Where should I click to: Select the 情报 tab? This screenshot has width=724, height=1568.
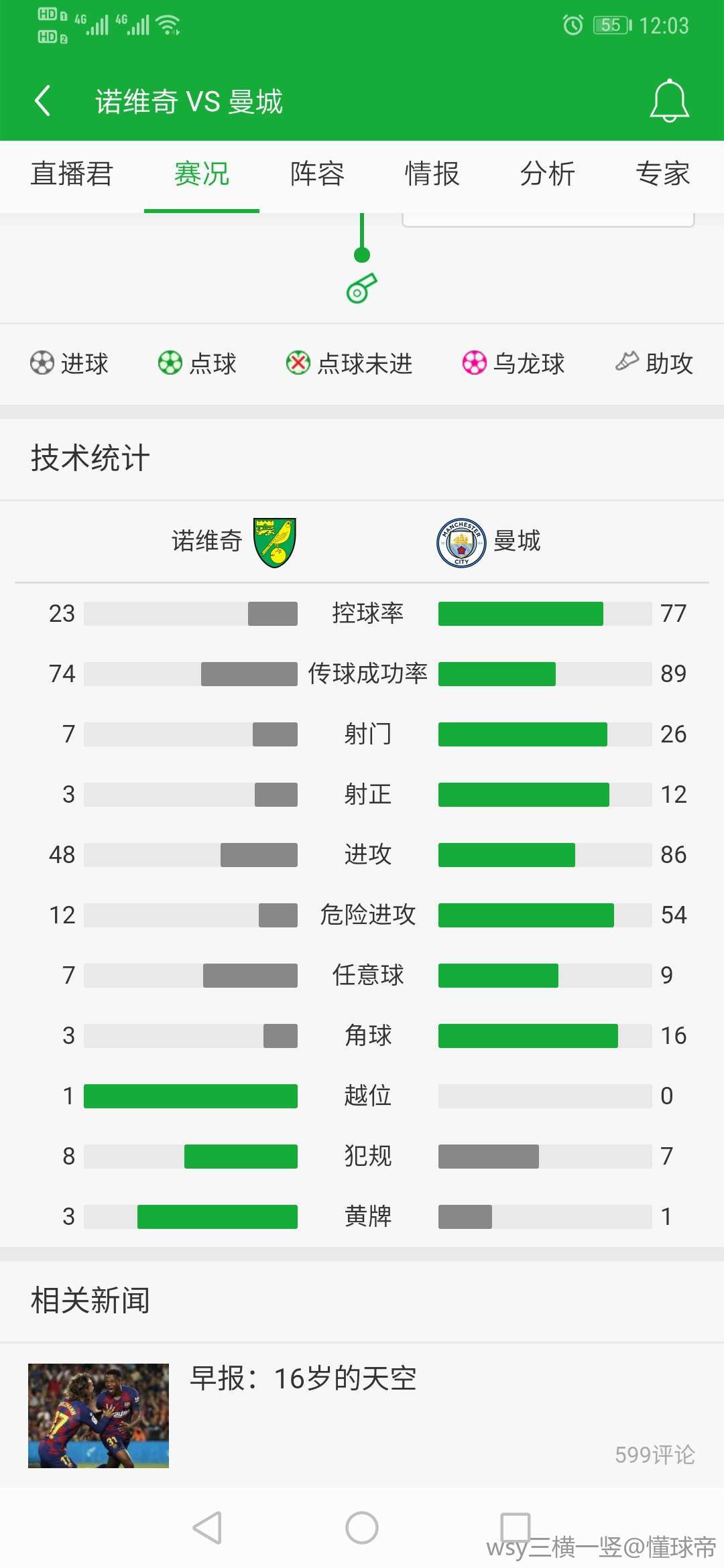coord(432,174)
